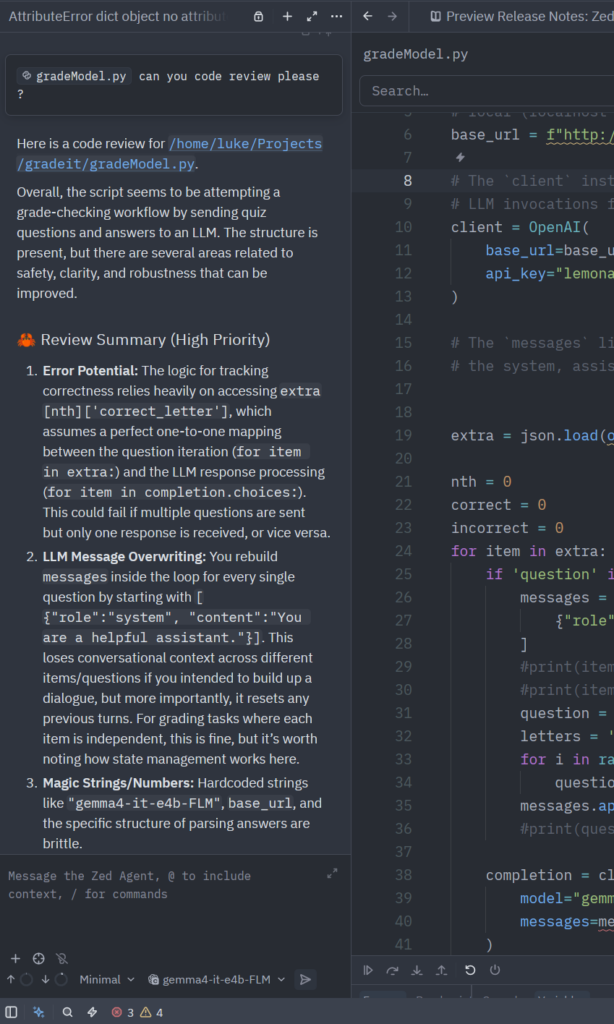This screenshot has height=1024, width=614.
Task: Go forward with the right arrow
Action: click(x=392, y=16)
